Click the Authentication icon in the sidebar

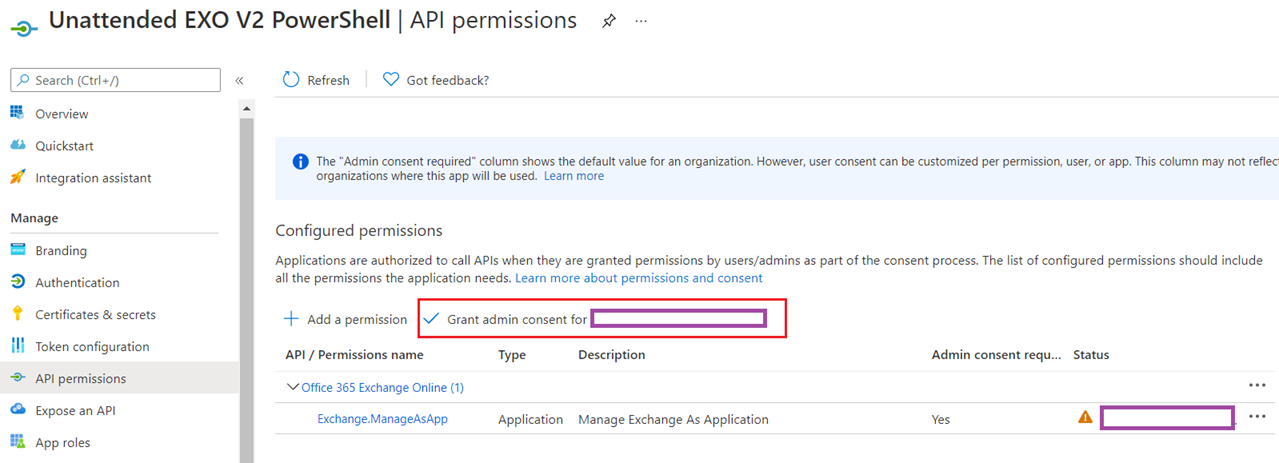click(17, 282)
